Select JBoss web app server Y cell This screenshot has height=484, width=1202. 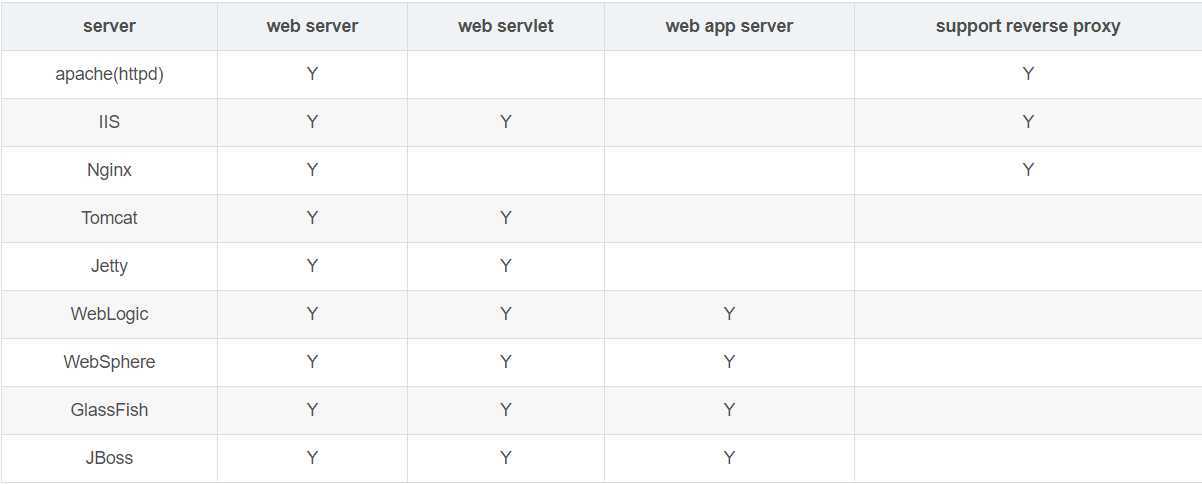tap(729, 458)
